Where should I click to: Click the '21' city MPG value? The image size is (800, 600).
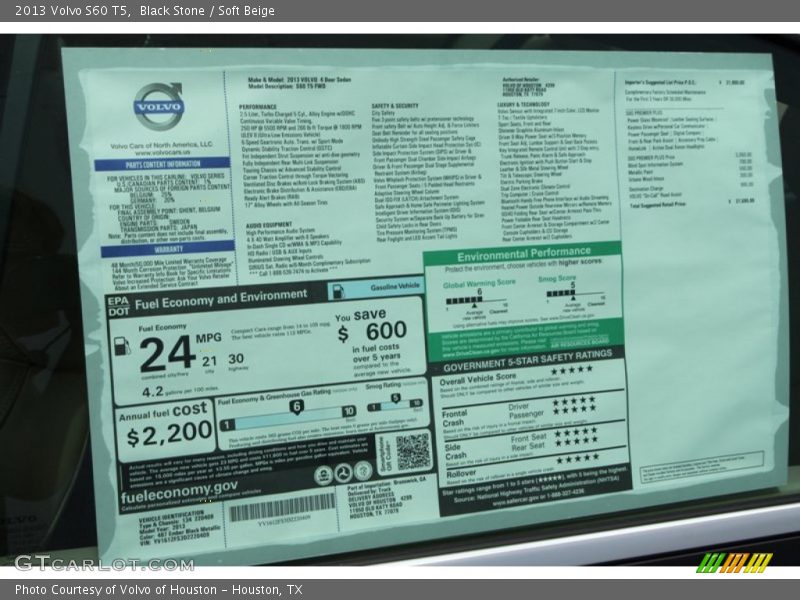click(x=209, y=361)
